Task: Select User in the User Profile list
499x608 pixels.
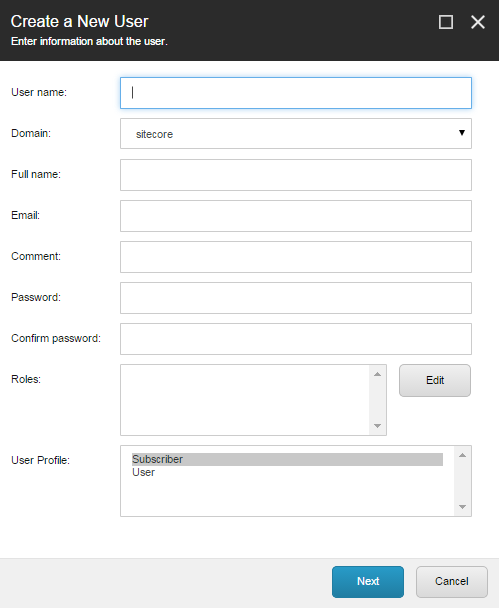Action: [143, 472]
